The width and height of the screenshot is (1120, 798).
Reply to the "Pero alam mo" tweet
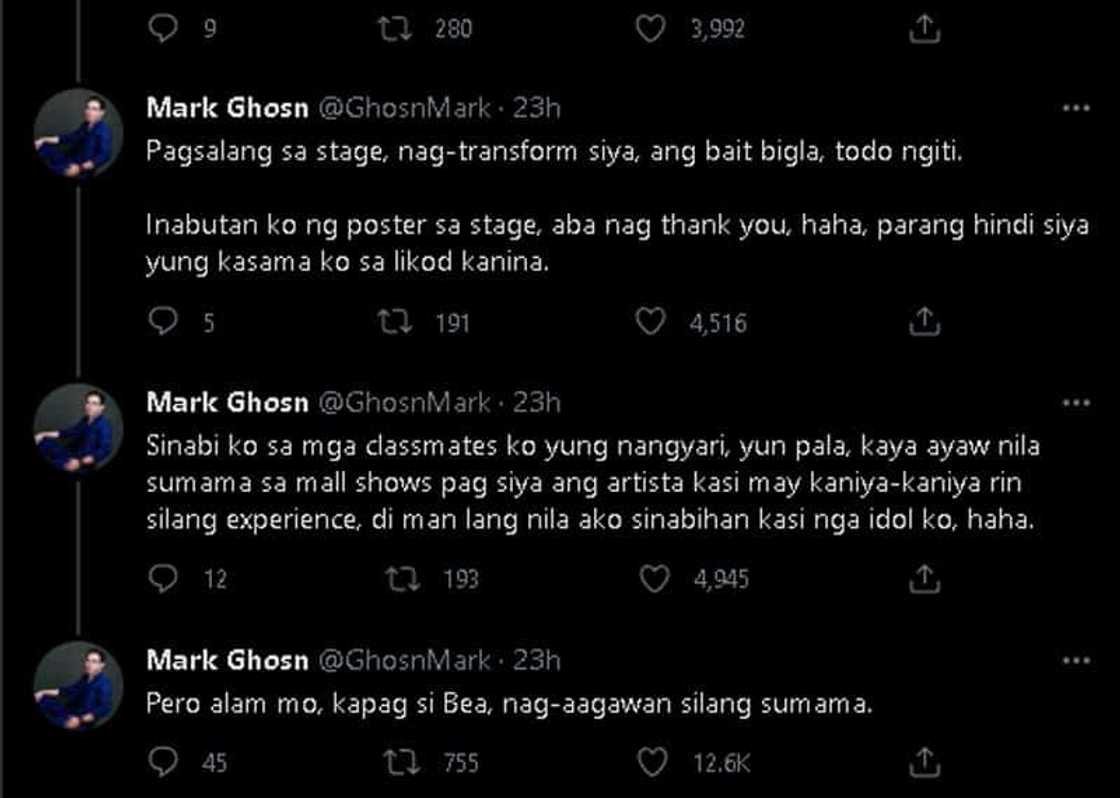[162, 762]
